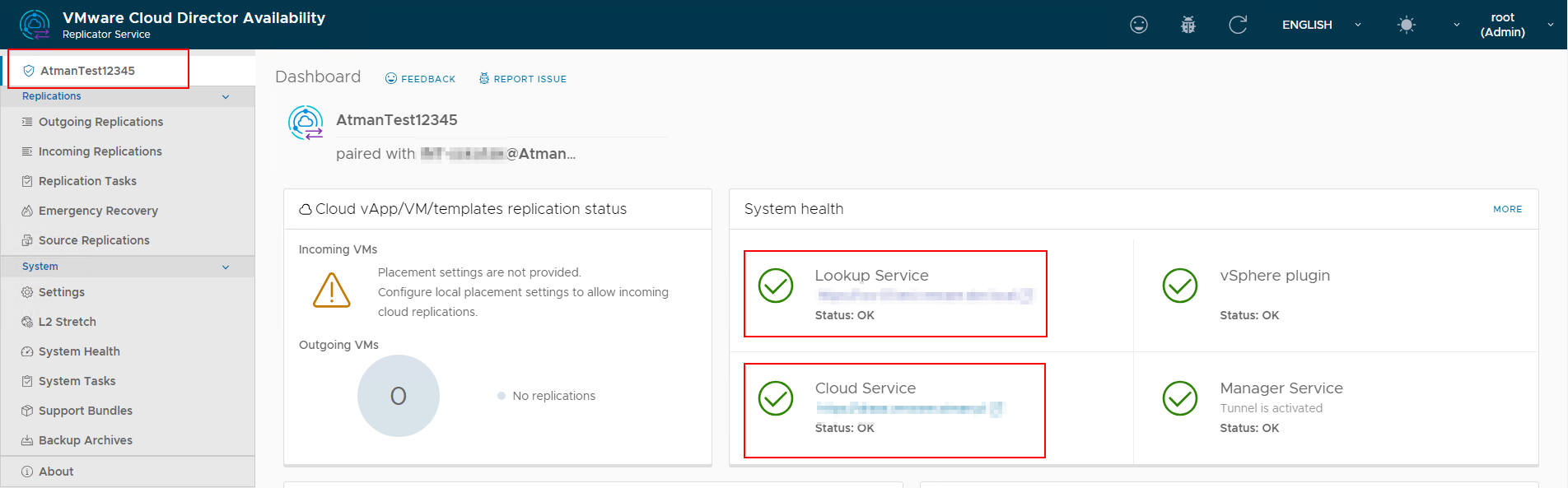Click the smiley feedback icon in header
Image resolution: width=1568 pixels, height=488 pixels.
pos(1138,25)
